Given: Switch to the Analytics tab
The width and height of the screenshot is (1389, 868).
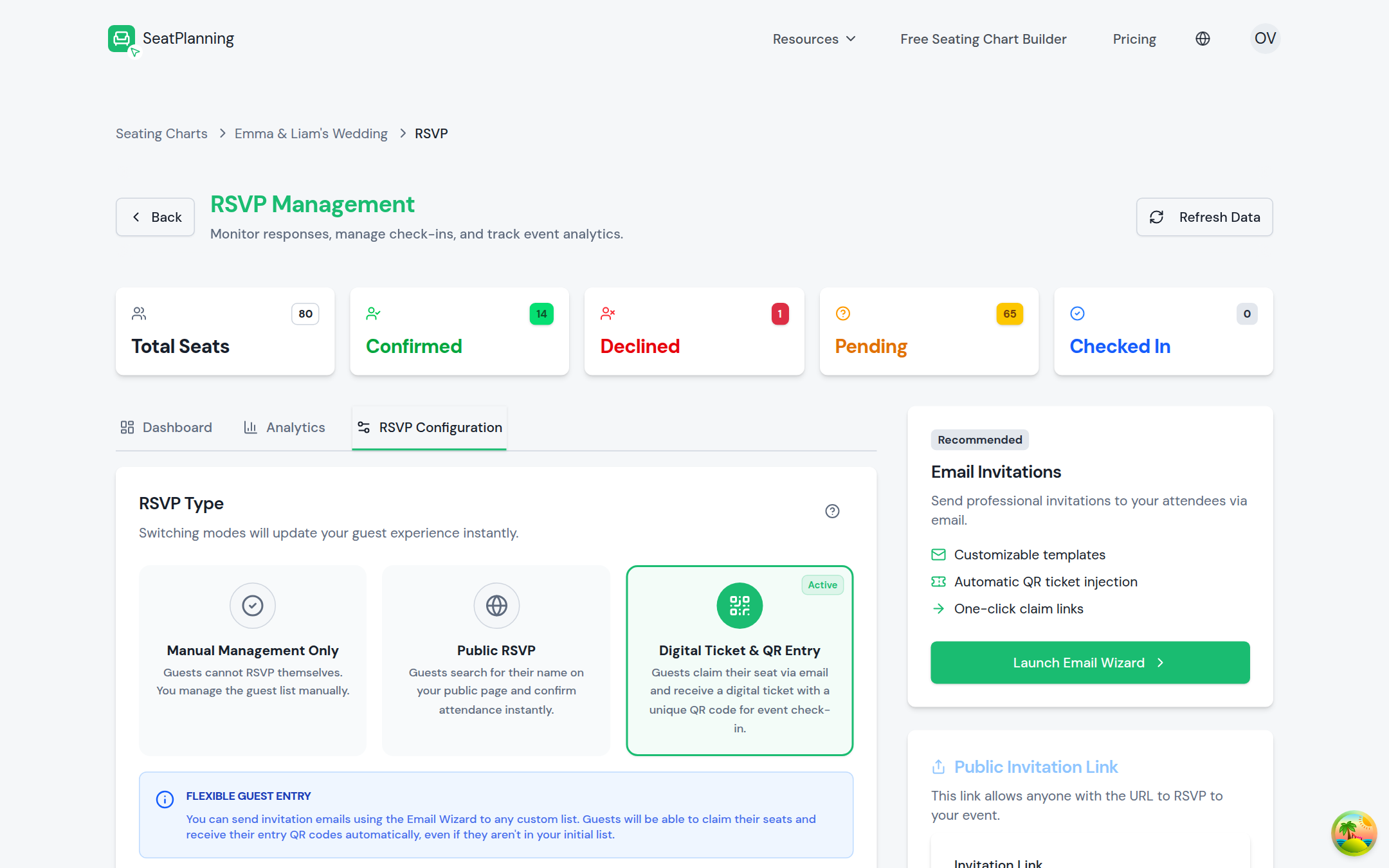Looking at the screenshot, I should 284,428.
